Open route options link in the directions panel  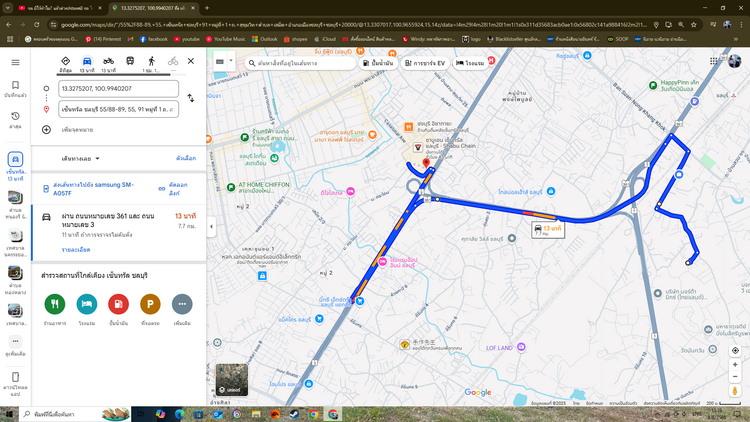[x=186, y=158]
